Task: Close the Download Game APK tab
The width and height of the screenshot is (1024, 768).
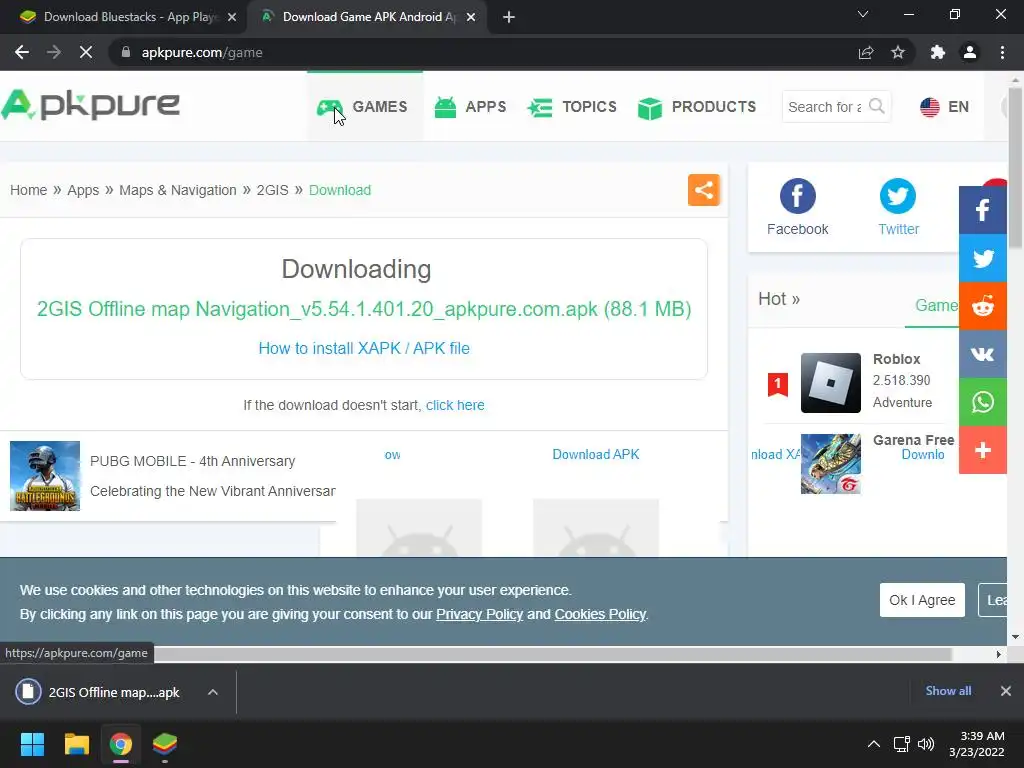Action: click(471, 17)
